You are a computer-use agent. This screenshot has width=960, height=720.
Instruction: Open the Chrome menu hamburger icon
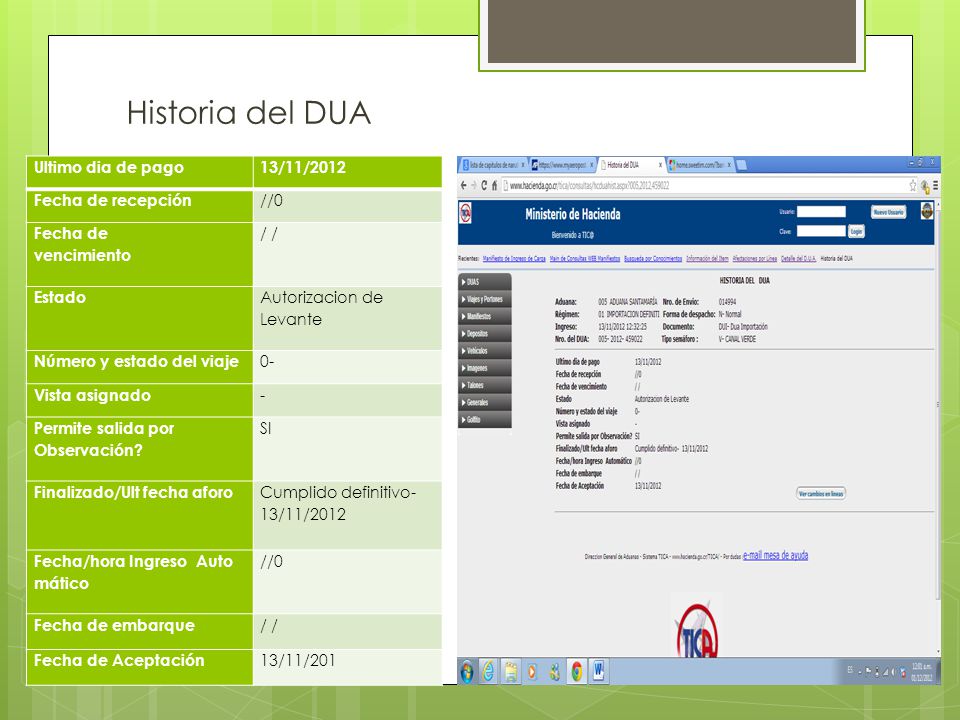[x=935, y=186]
